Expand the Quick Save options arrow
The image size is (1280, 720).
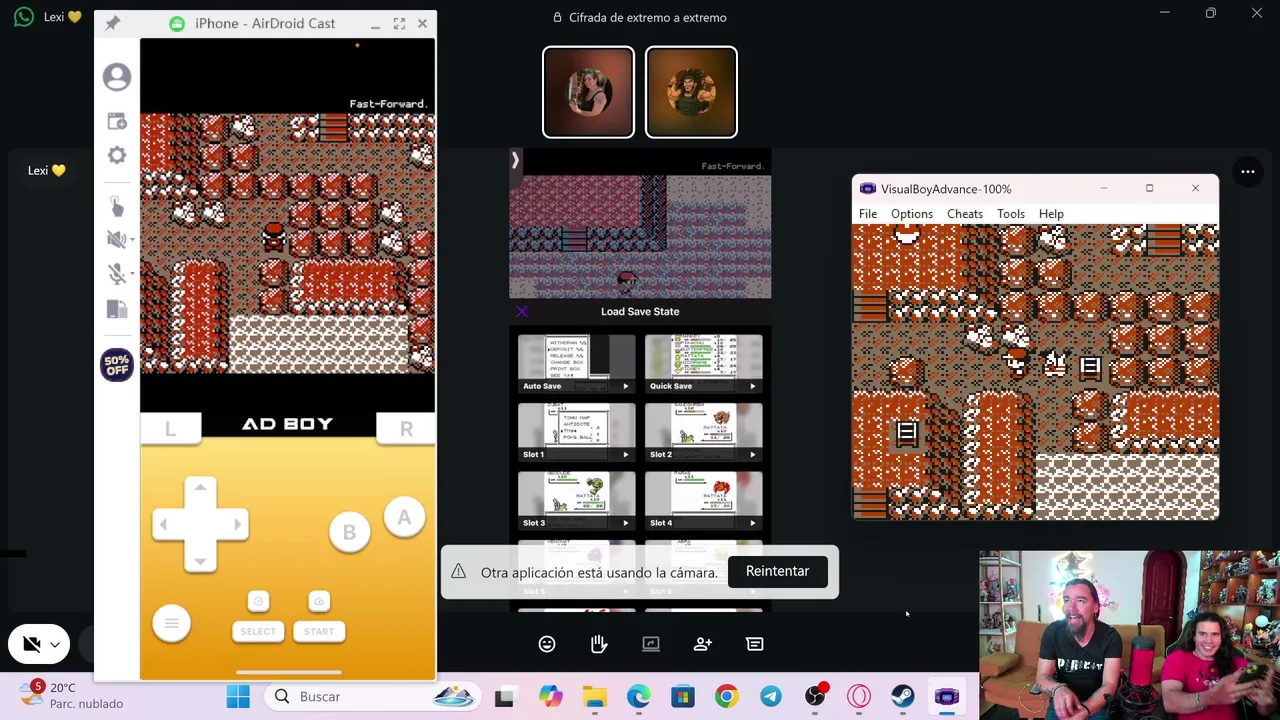pos(753,386)
